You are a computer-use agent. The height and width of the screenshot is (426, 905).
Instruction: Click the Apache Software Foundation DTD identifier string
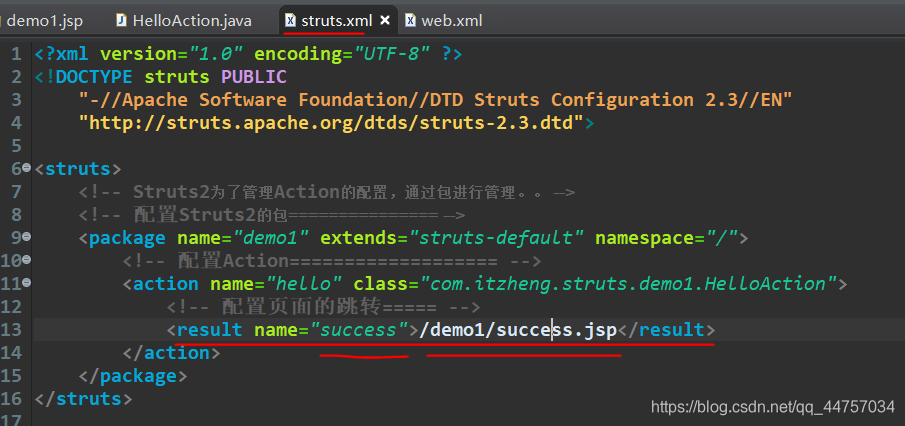click(436, 100)
